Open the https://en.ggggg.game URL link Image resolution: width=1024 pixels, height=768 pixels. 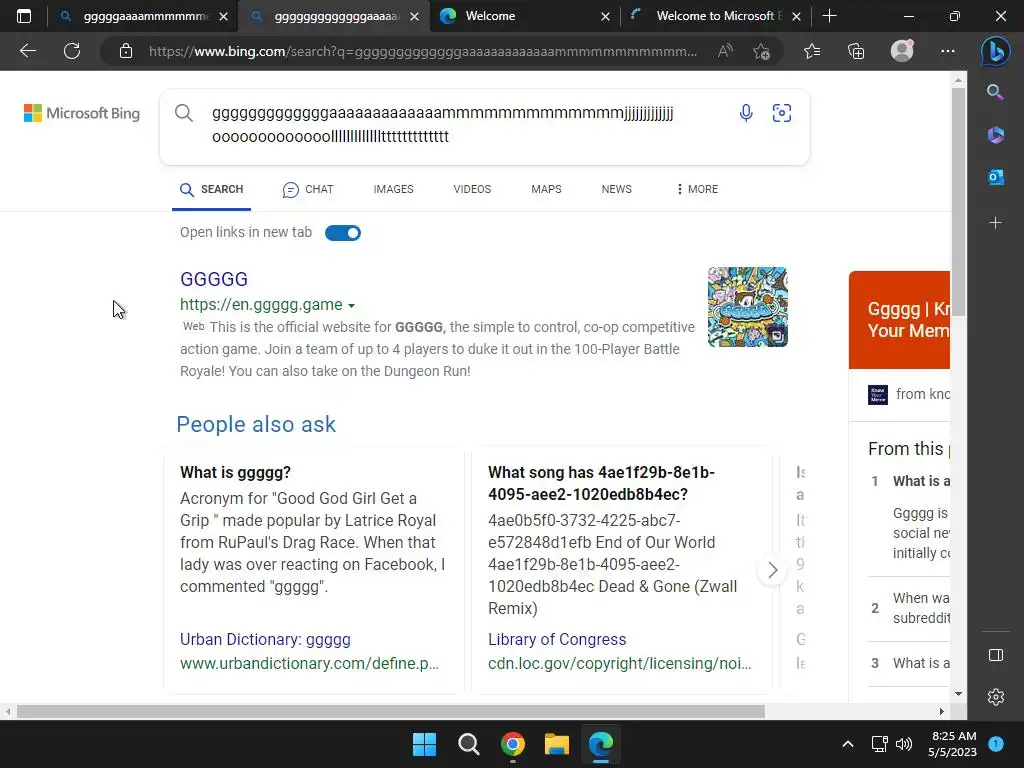click(261, 305)
